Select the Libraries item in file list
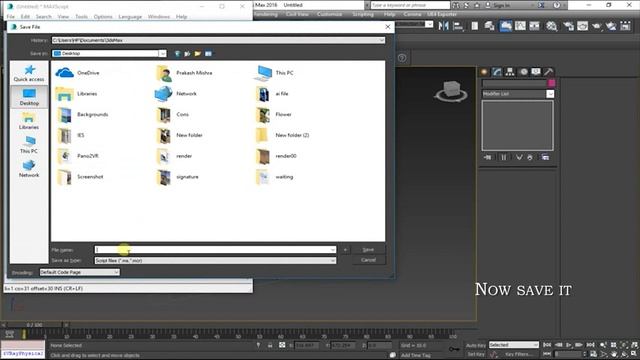This screenshot has height=360, width=640. pos(76,93)
